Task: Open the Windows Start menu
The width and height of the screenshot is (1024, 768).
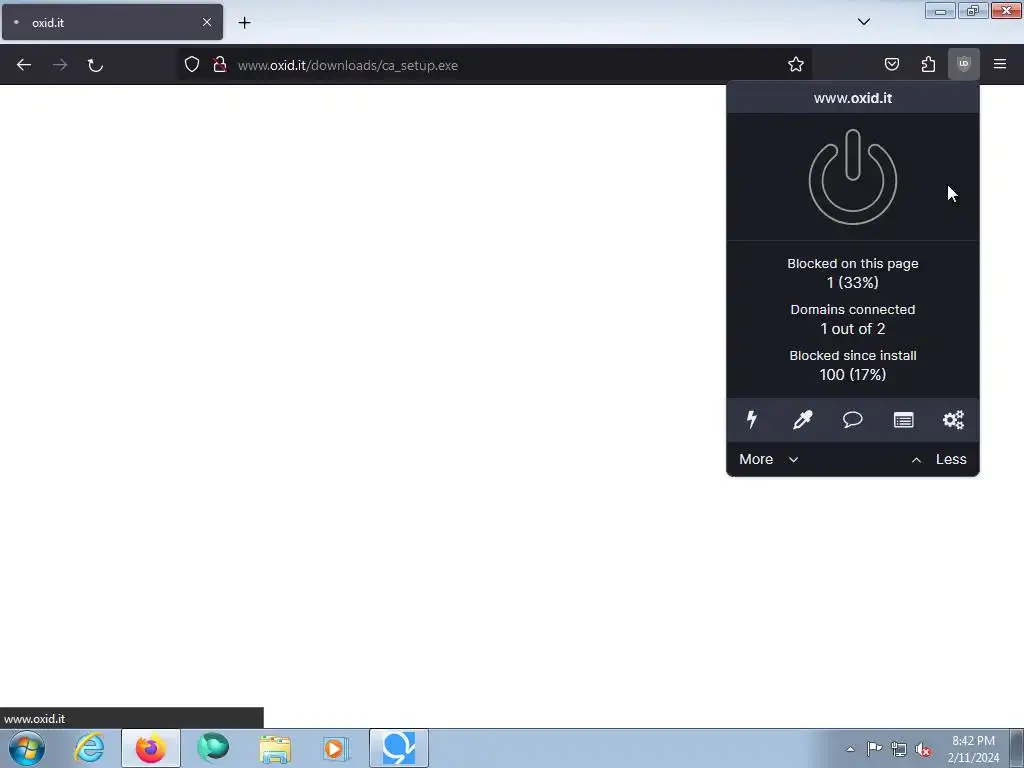Action: tap(27, 748)
